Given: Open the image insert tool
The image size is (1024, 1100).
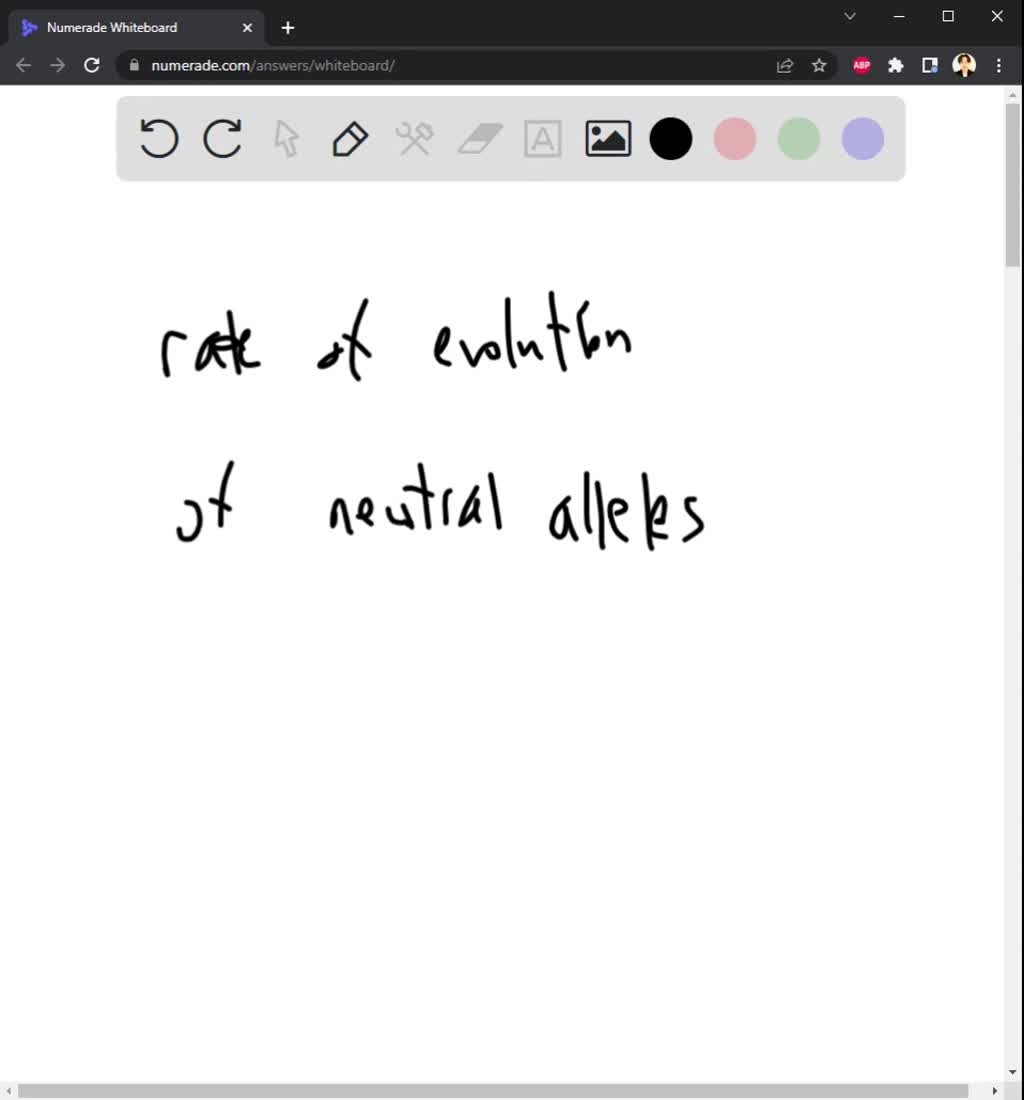Looking at the screenshot, I should click(x=606, y=139).
